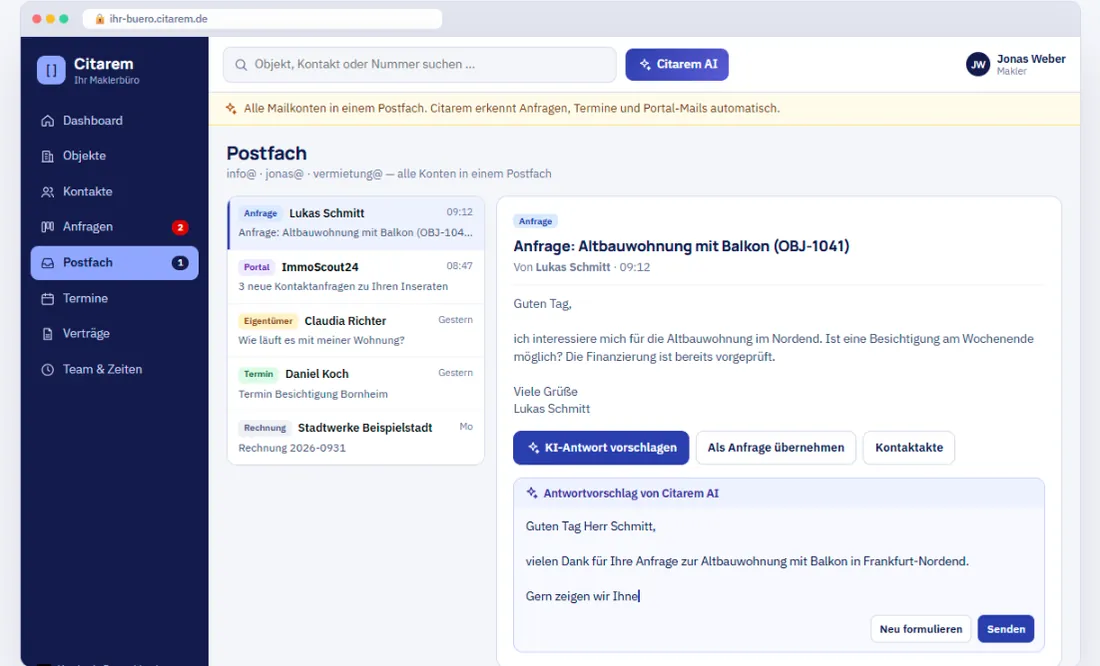
Task: Click the red Anfragen badge showing 2
Action: point(180,227)
